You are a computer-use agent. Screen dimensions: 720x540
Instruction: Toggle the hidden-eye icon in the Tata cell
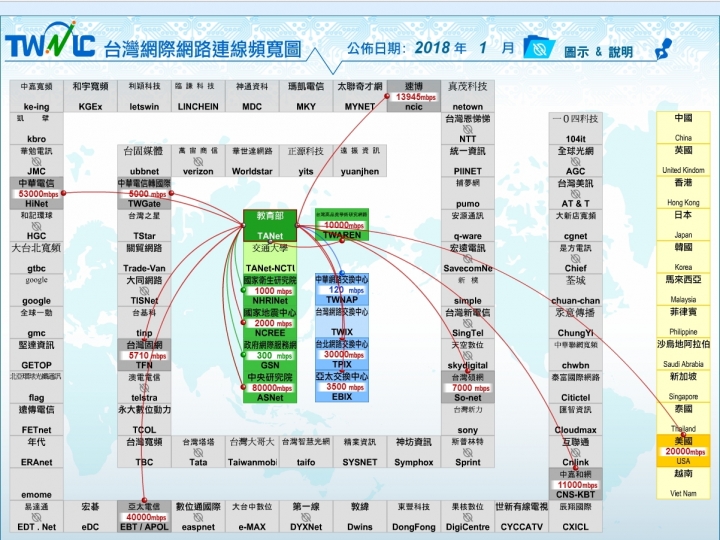click(198, 453)
